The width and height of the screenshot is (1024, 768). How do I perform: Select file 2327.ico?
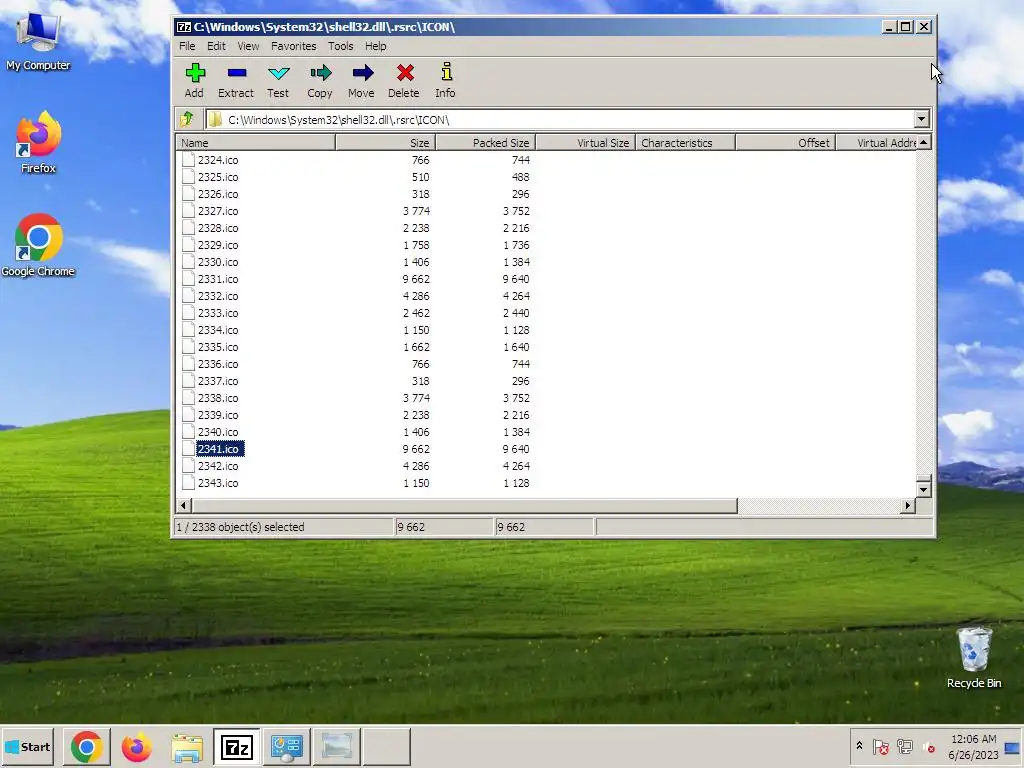pos(218,211)
